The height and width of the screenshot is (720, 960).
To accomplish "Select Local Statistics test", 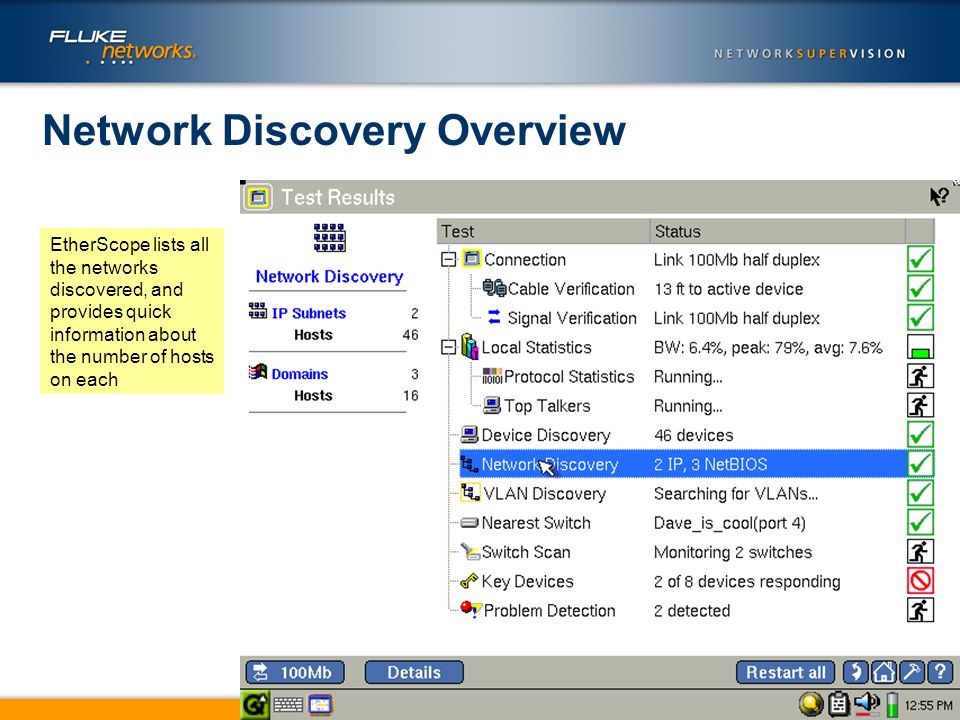I will click(686, 348).
